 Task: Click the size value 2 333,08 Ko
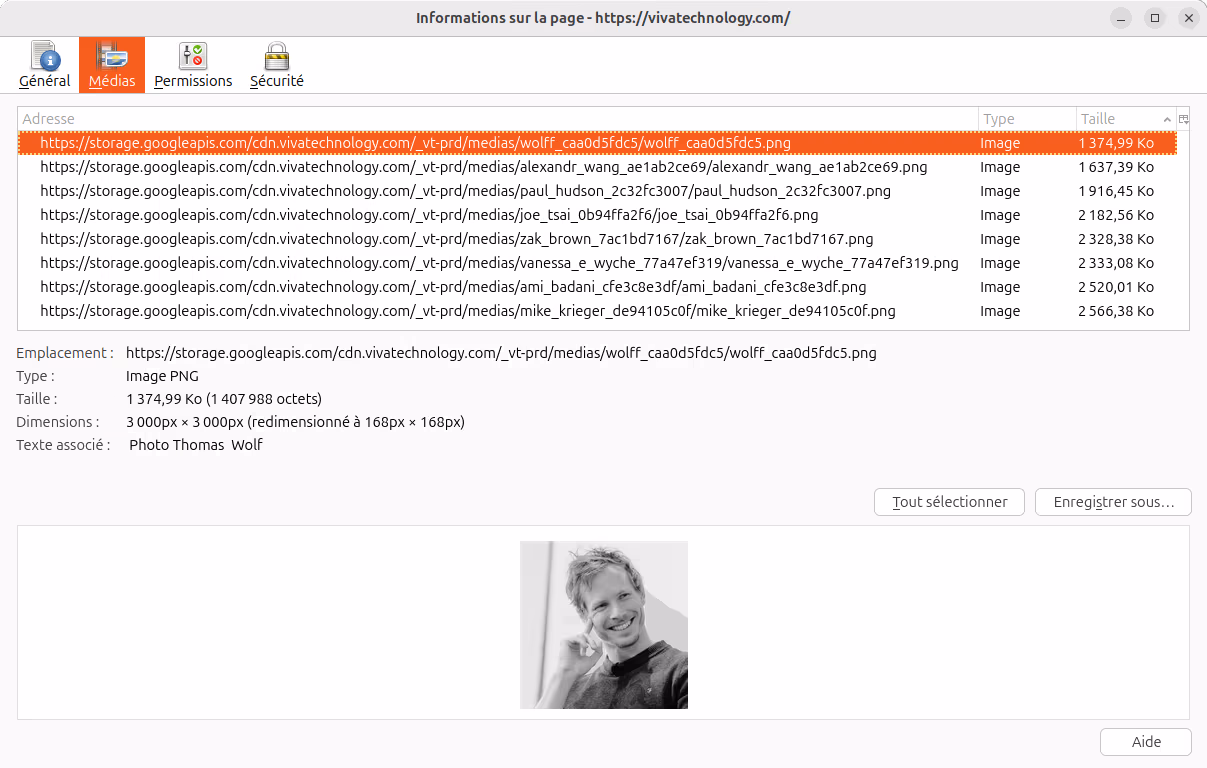click(x=1116, y=263)
